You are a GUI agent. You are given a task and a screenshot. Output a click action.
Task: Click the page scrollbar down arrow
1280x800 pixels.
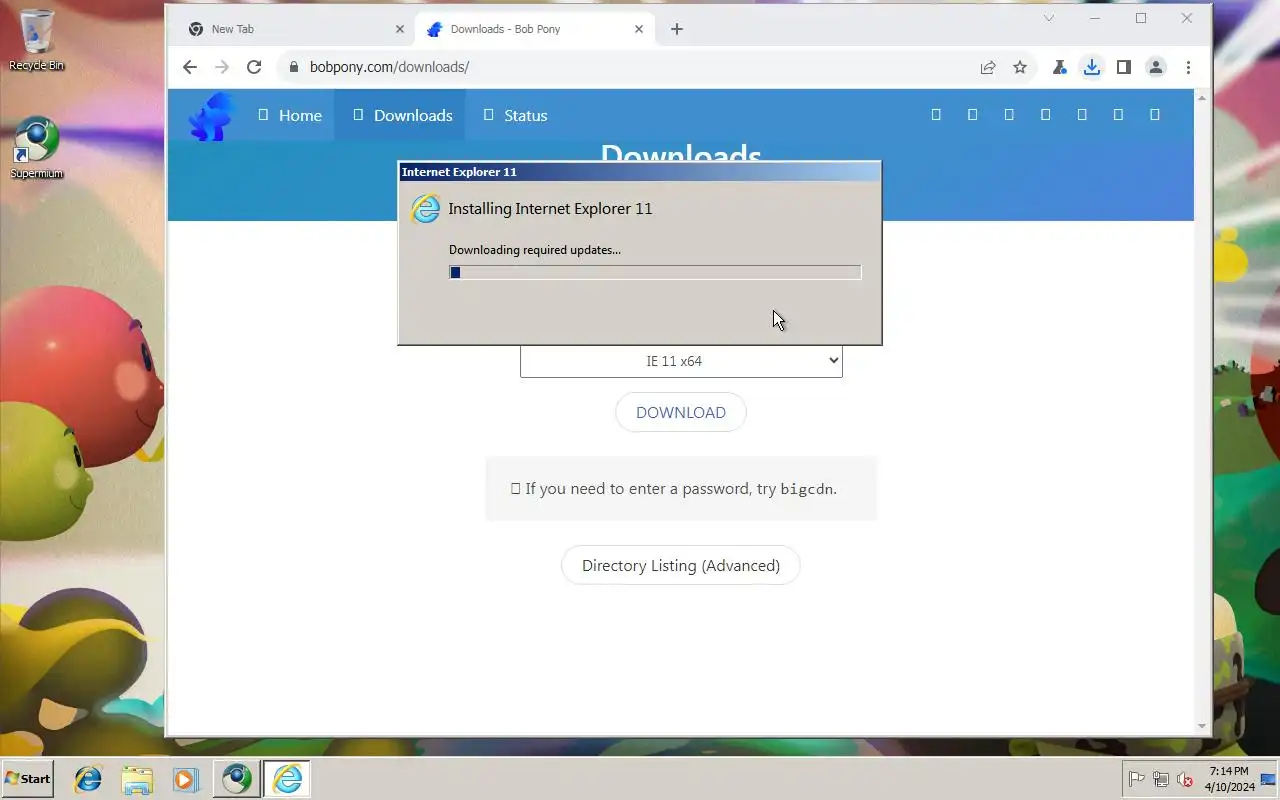1202,727
